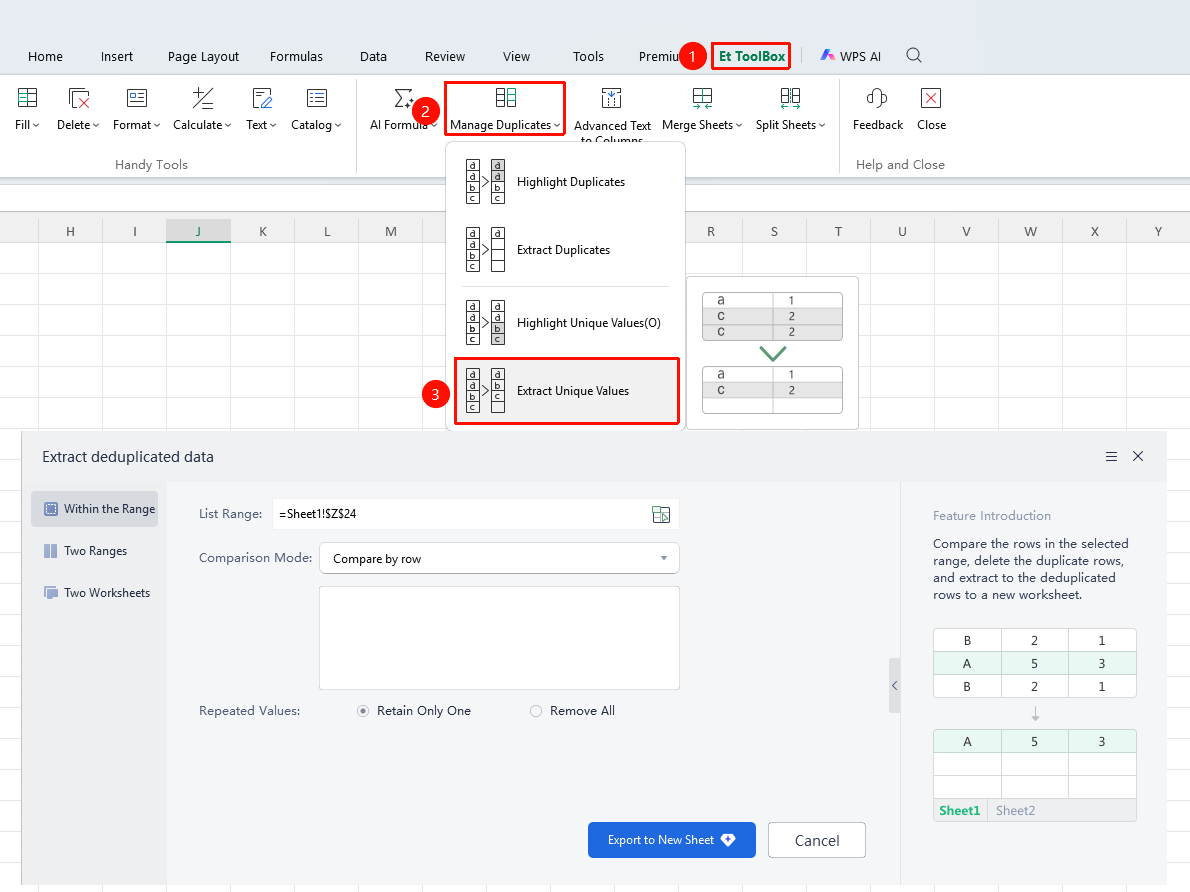1190x892 pixels.
Task: Open WPS AI
Action: click(x=851, y=56)
